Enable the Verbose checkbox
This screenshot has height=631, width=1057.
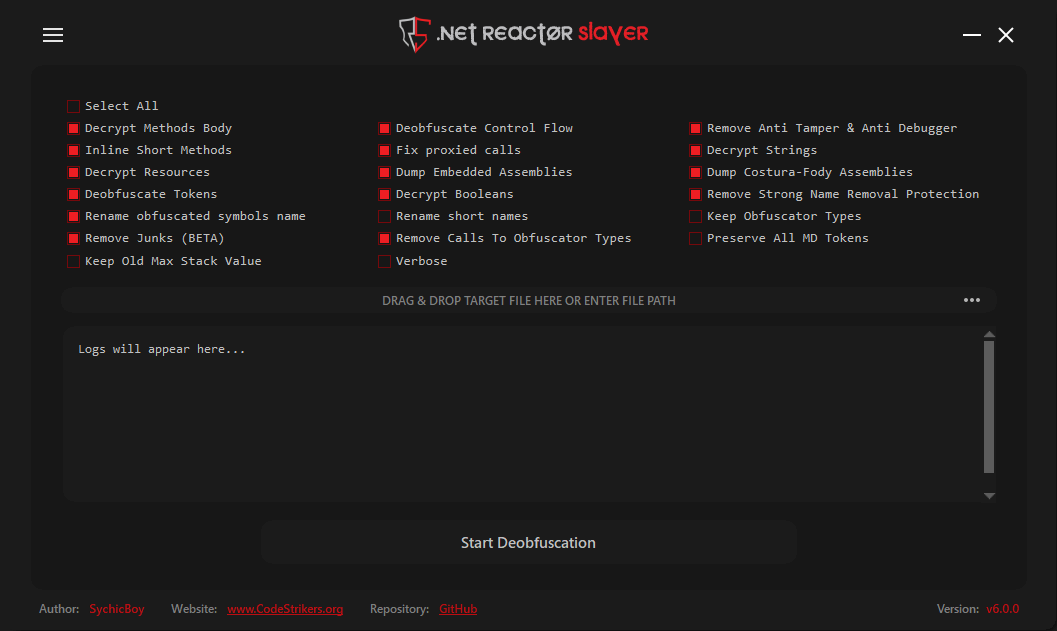tap(384, 261)
